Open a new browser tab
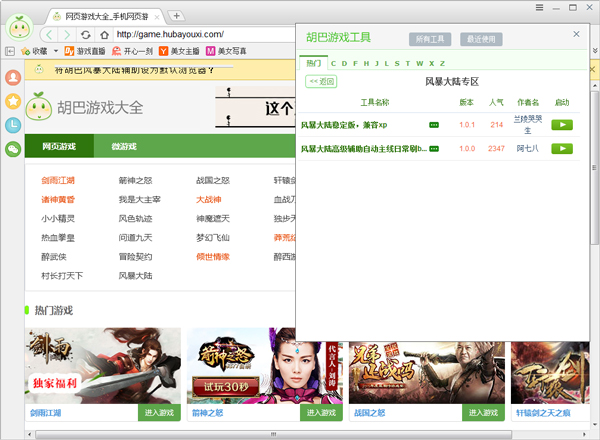 point(176,15)
